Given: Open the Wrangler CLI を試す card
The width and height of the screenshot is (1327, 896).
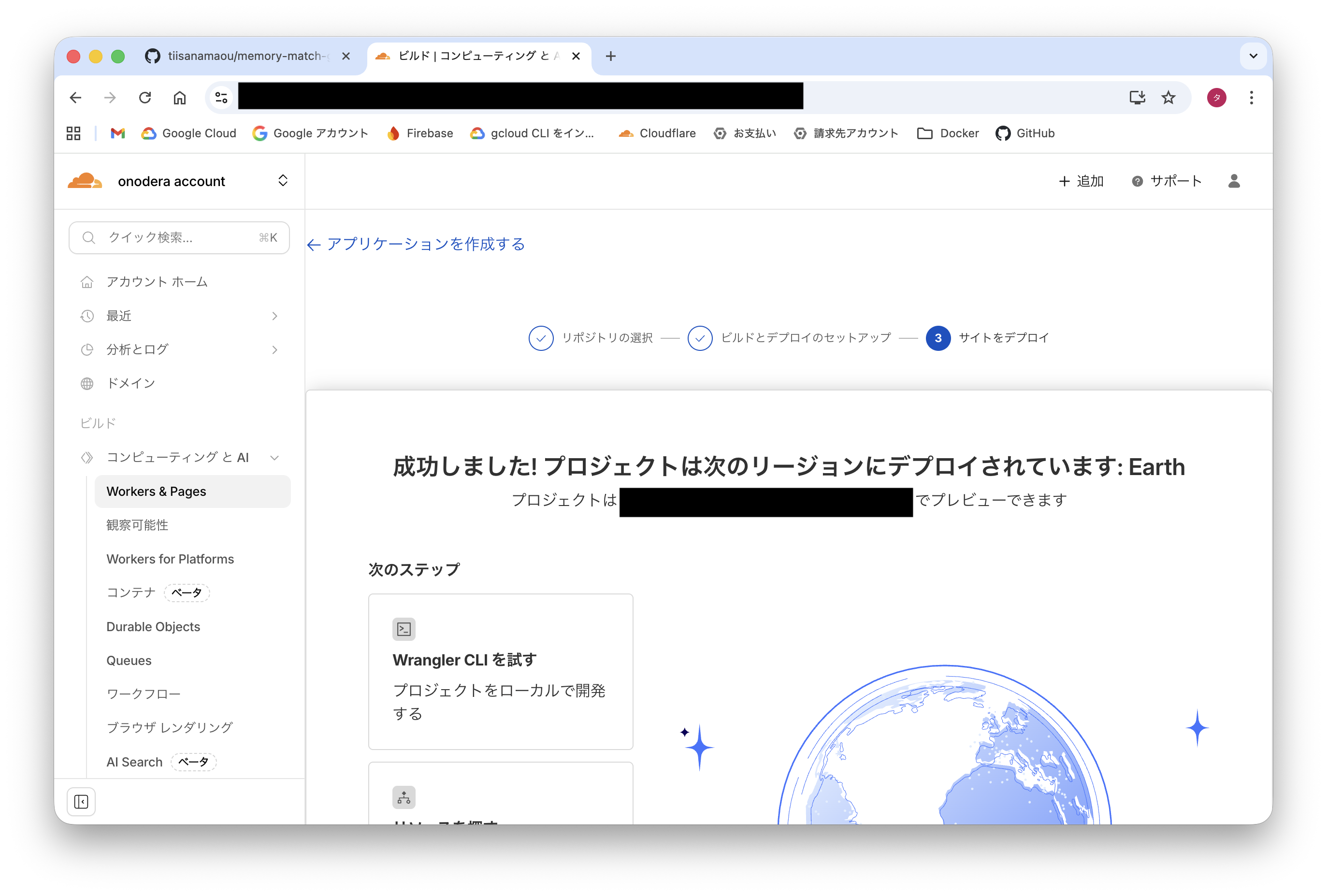Looking at the screenshot, I should [500, 671].
